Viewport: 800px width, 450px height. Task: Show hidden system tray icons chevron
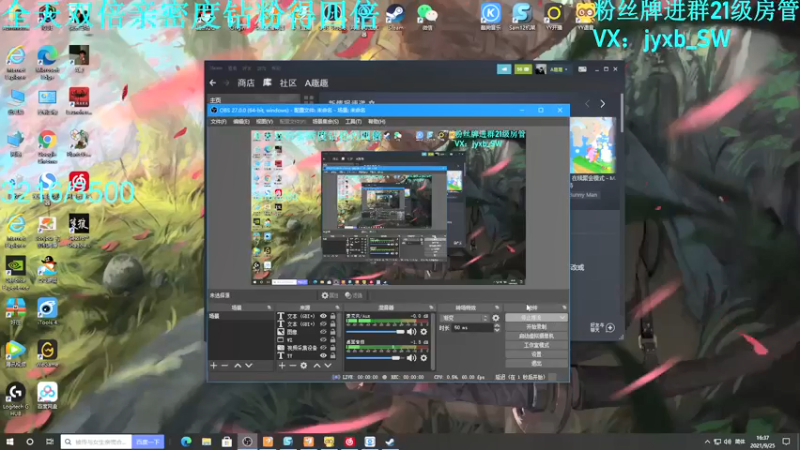(707, 441)
